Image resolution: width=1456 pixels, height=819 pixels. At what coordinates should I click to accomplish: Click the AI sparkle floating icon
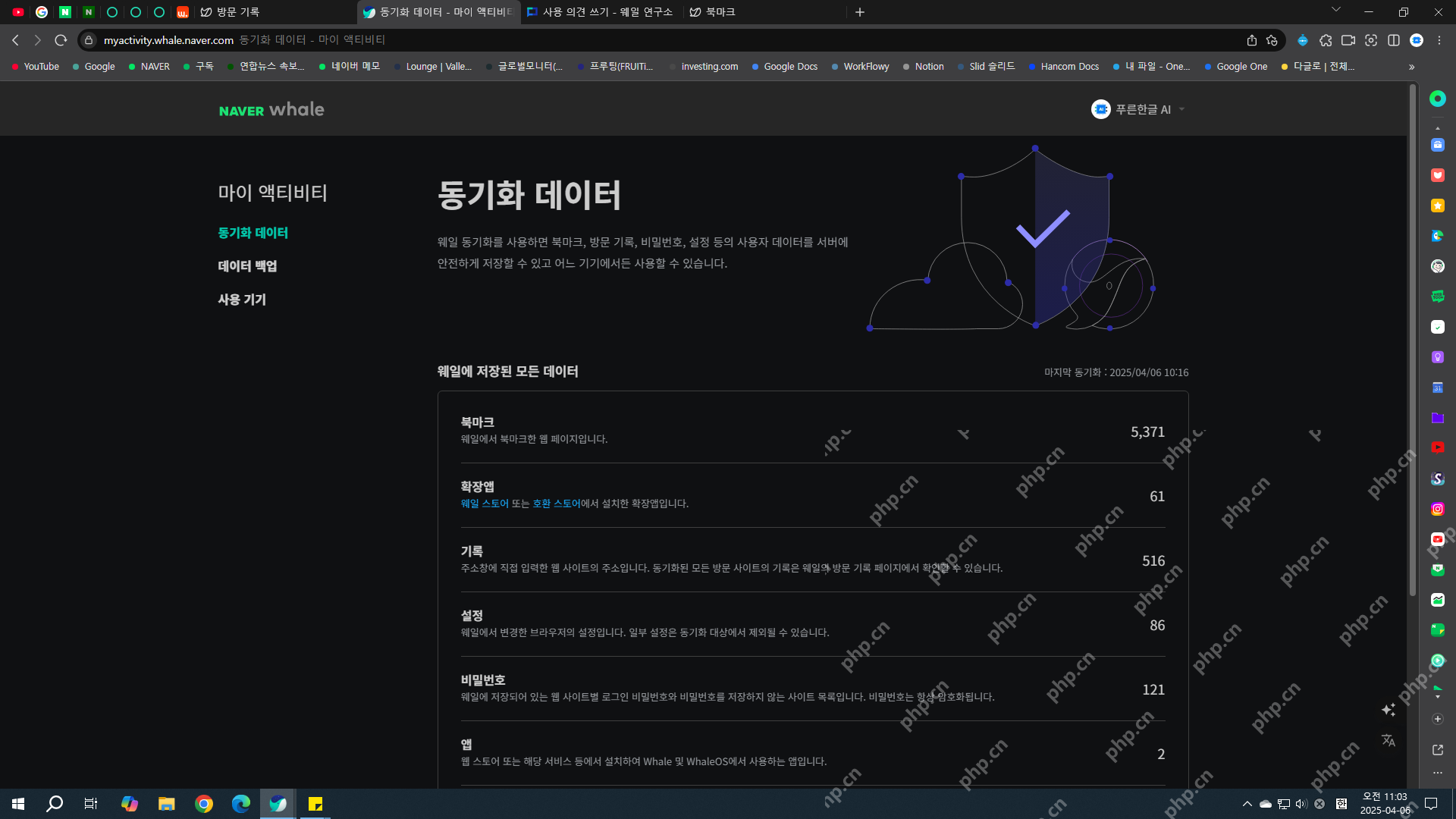1389,710
